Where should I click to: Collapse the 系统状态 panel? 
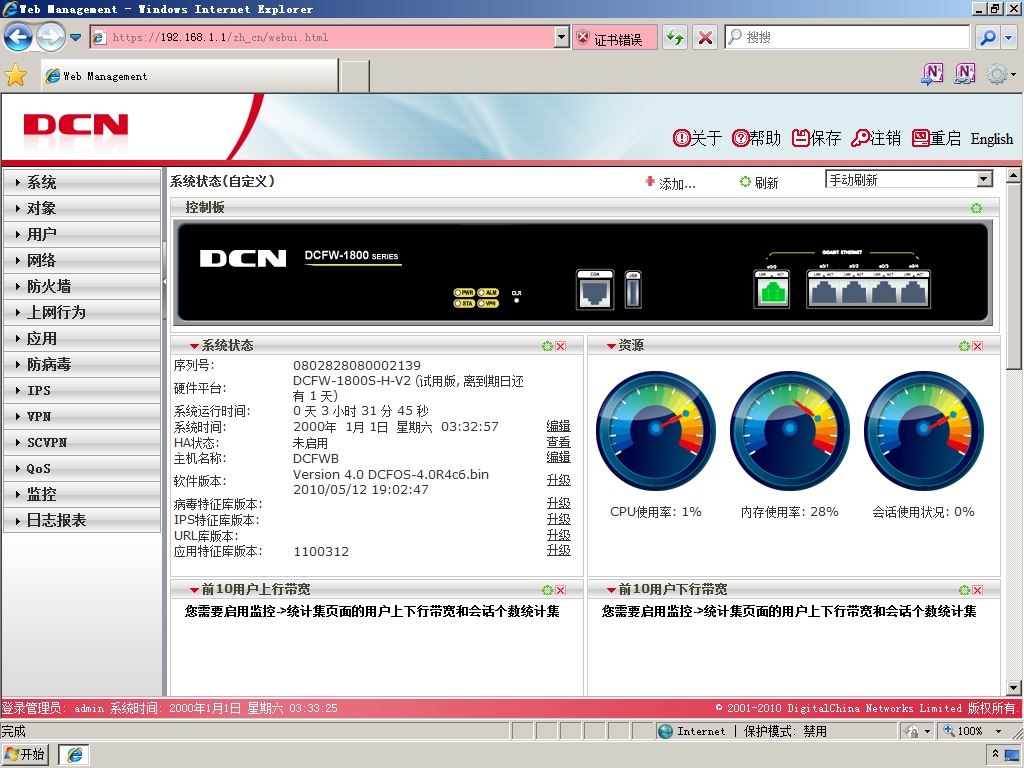coord(194,345)
